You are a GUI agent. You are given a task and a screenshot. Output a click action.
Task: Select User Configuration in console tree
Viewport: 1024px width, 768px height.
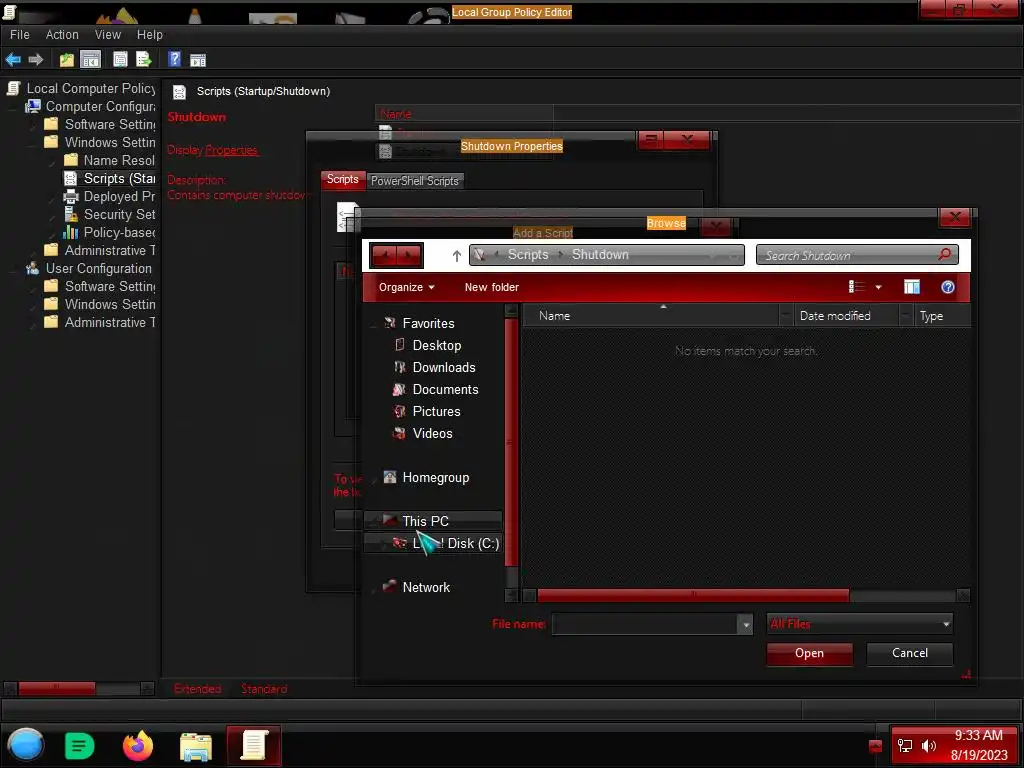[x=98, y=268]
